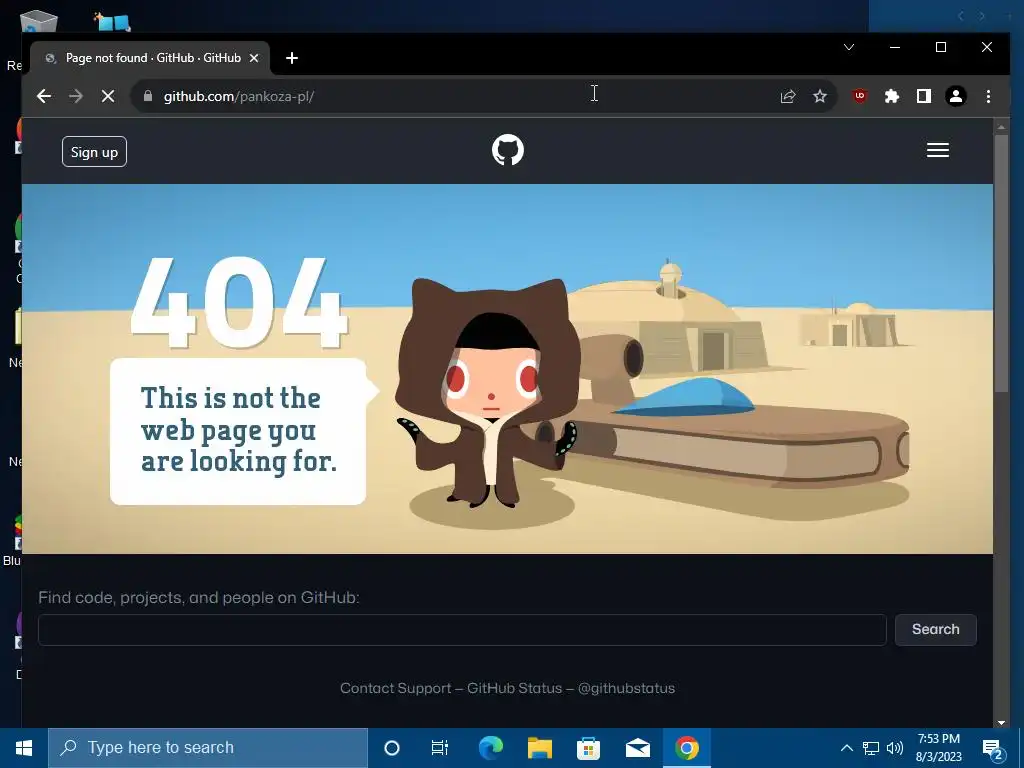This screenshot has width=1024, height=768.
Task: Open Cortana circle on the taskbar
Action: pyautogui.click(x=391, y=748)
